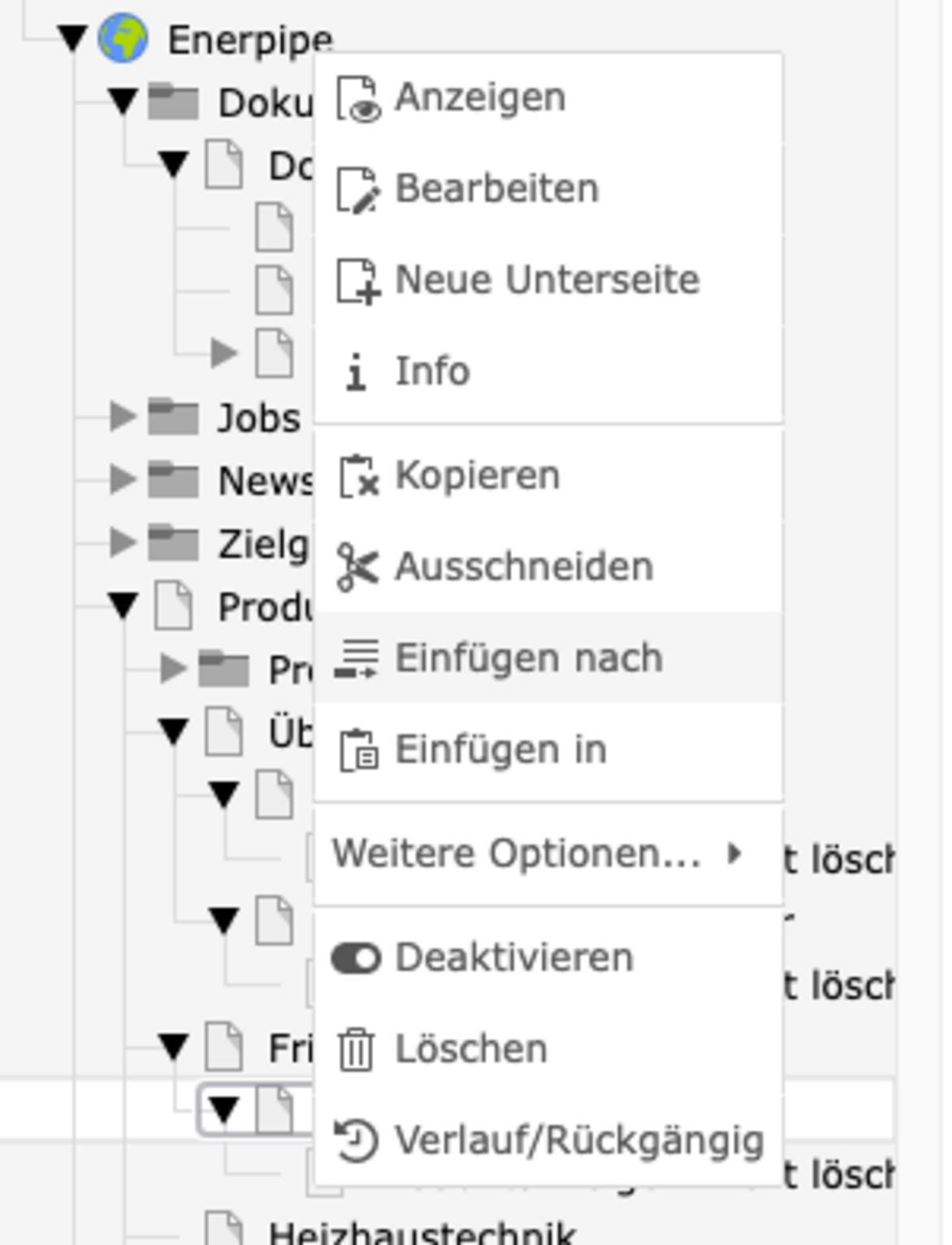Viewport: 952px width, 1245px height.
Task: Click the Neue Unterseite plus-page icon
Action: point(358,281)
